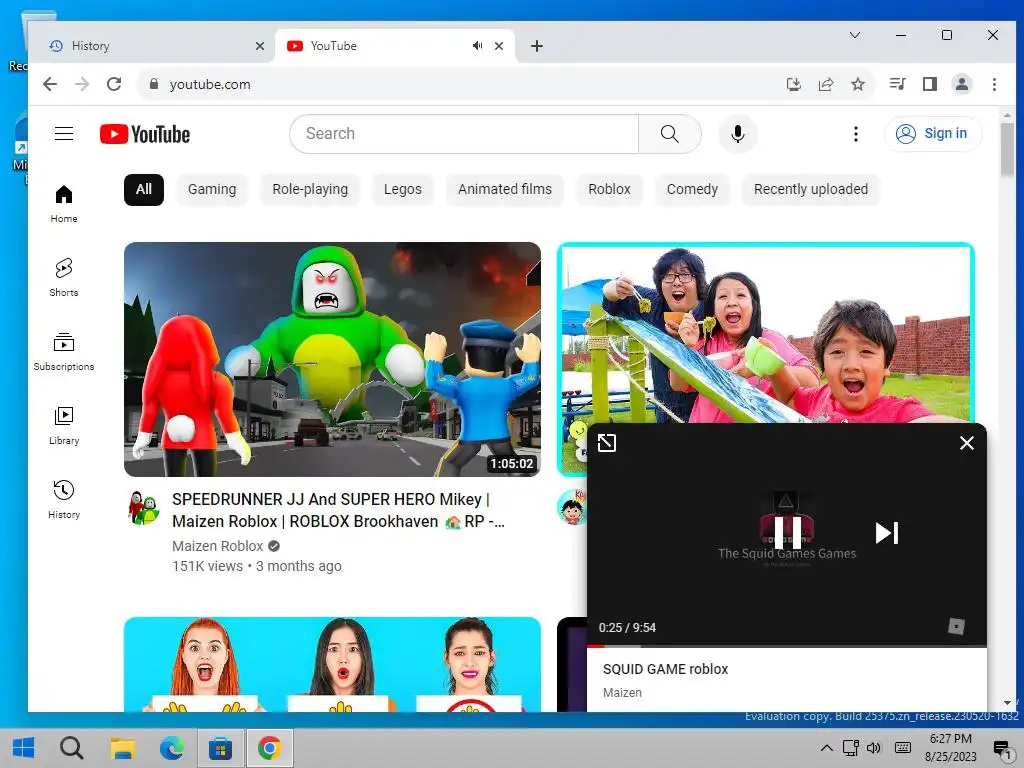The width and height of the screenshot is (1024, 768).
Task: Reload the YouTube page
Action: 114,84
